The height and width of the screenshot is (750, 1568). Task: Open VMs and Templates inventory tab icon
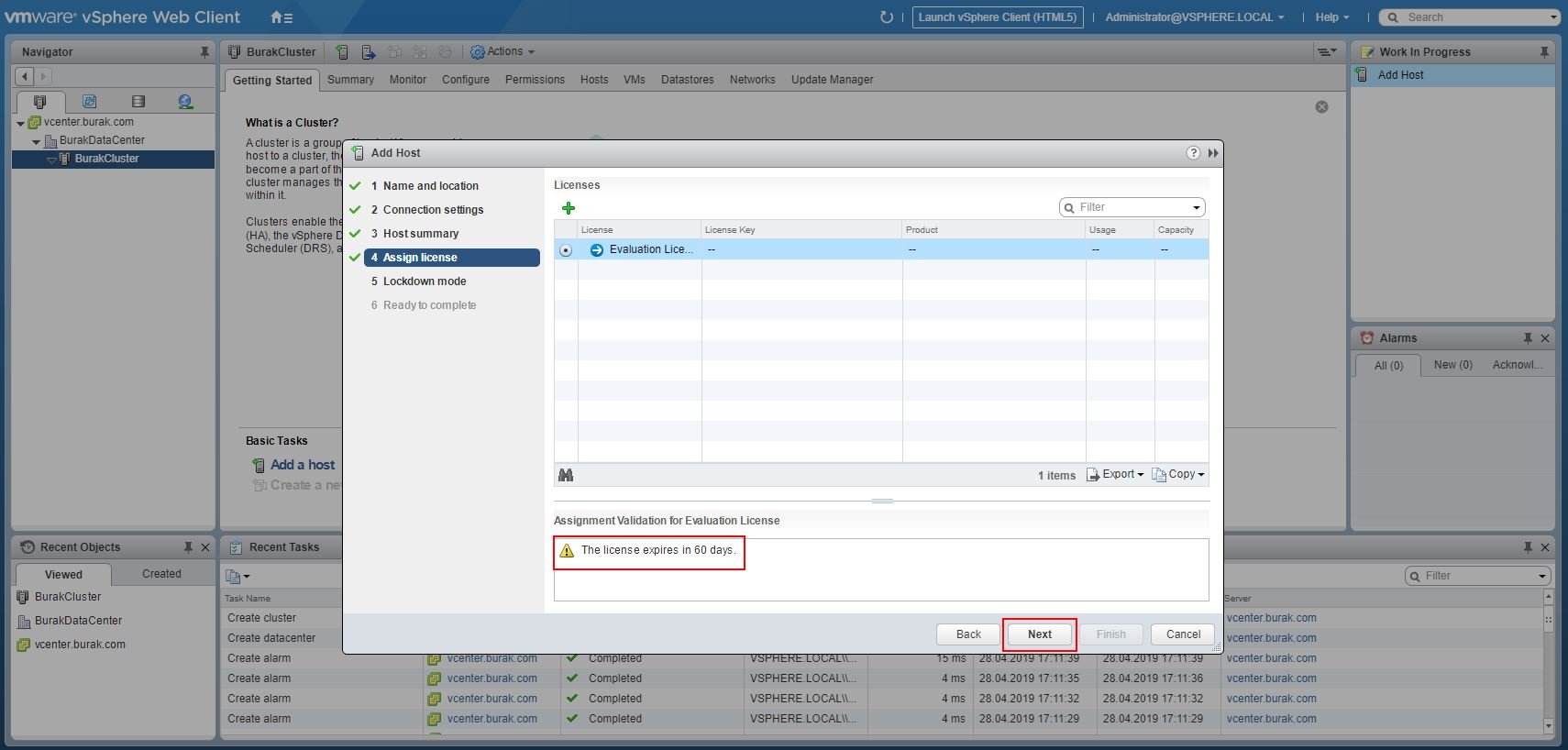[x=89, y=102]
